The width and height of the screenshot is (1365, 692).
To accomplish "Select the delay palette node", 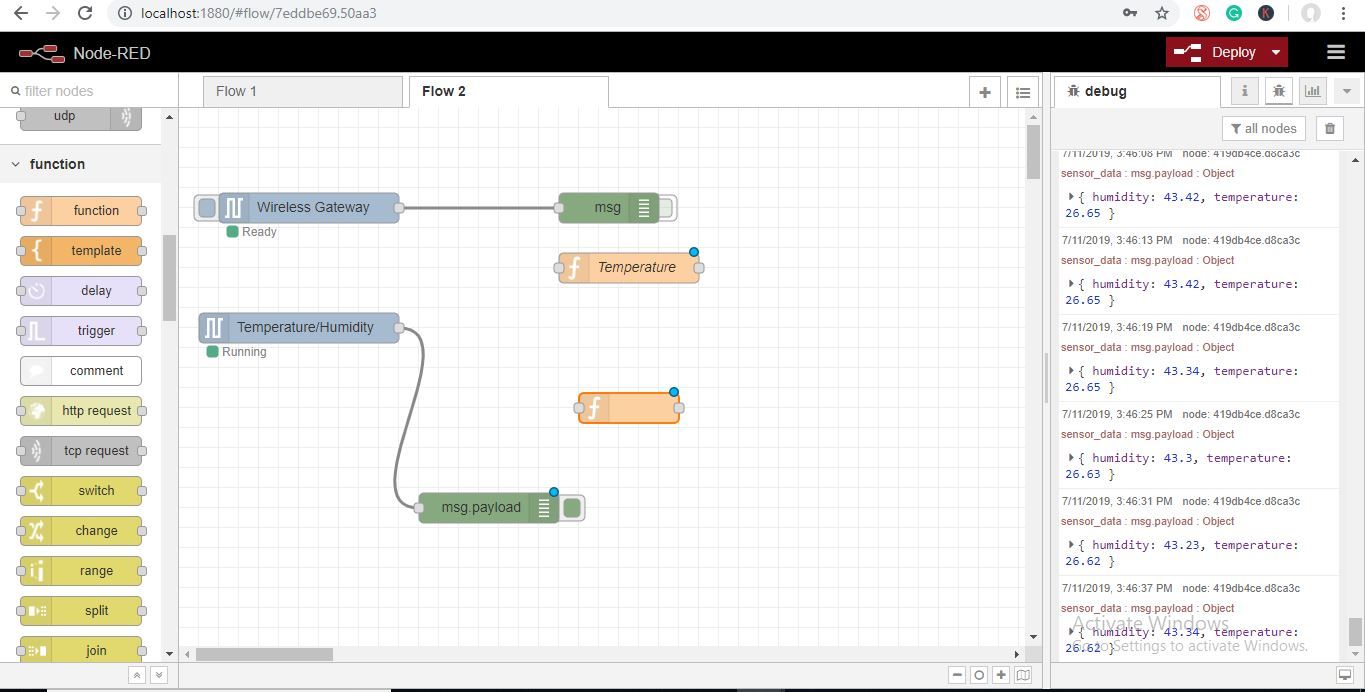I will (81, 291).
